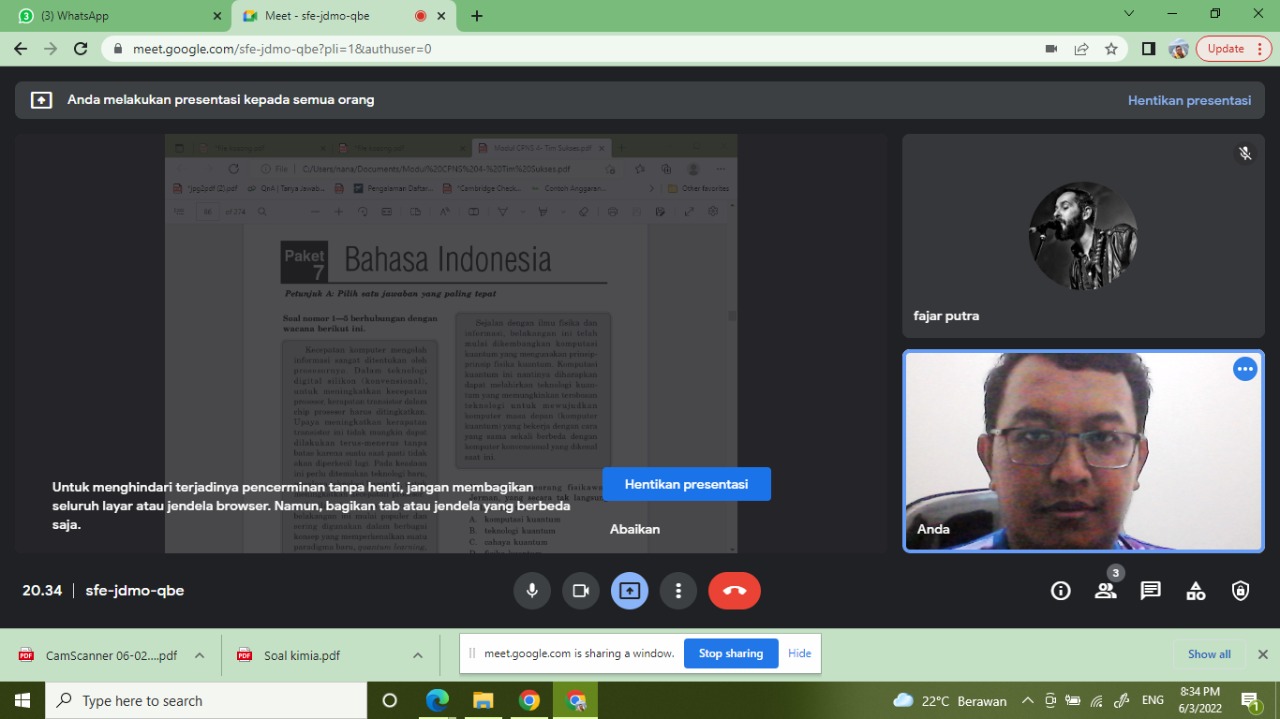Screen dimensions: 1280x719
Task: Expand CamScanner download options arrow
Action: (x=199, y=656)
